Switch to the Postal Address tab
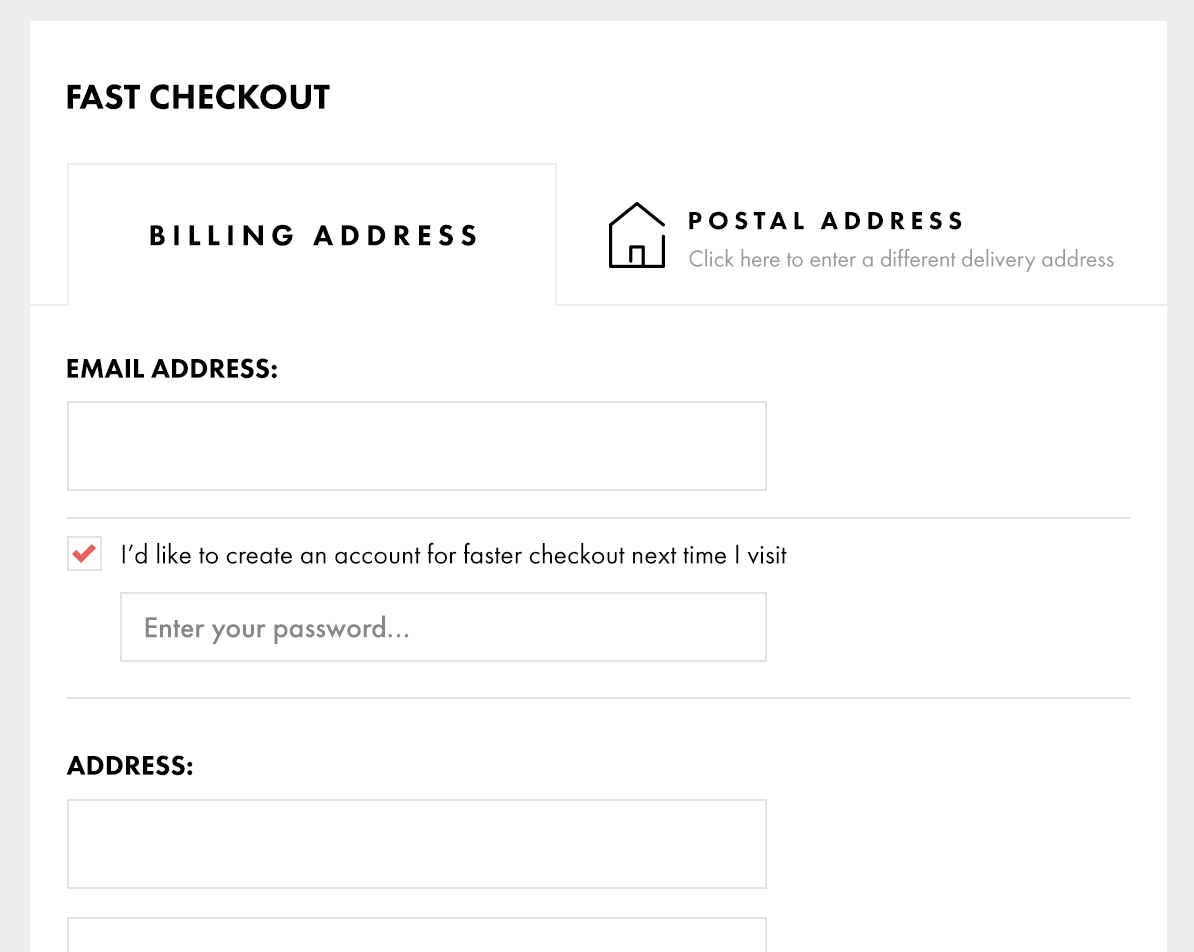 pyautogui.click(x=862, y=235)
